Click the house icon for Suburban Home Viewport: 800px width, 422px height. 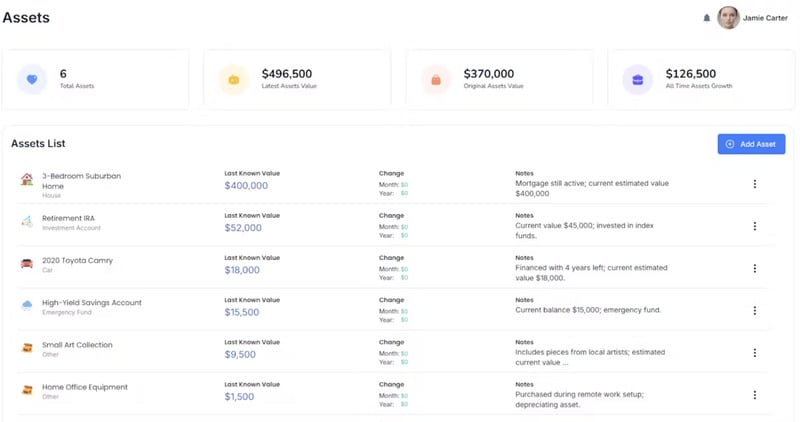coord(27,180)
